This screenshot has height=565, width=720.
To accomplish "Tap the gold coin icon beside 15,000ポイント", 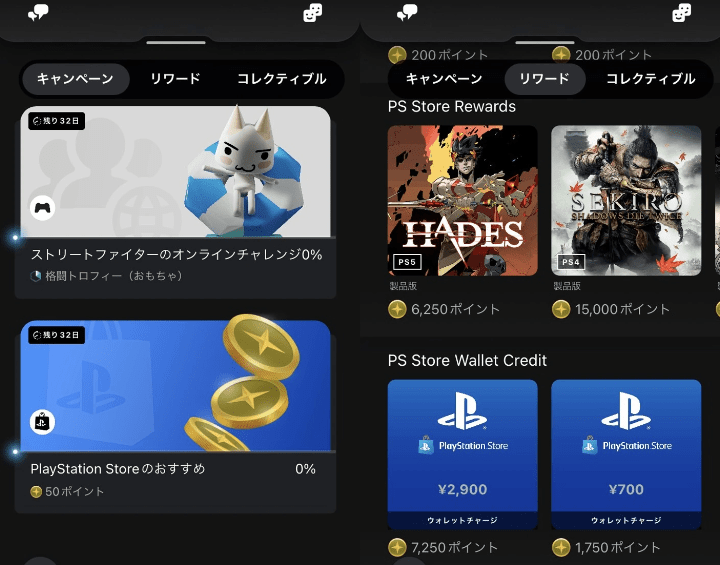I will pos(561,309).
